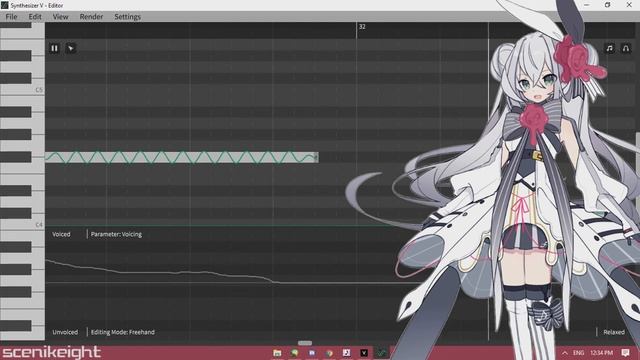
Task: Open the notification center icon
Action: click(625, 353)
